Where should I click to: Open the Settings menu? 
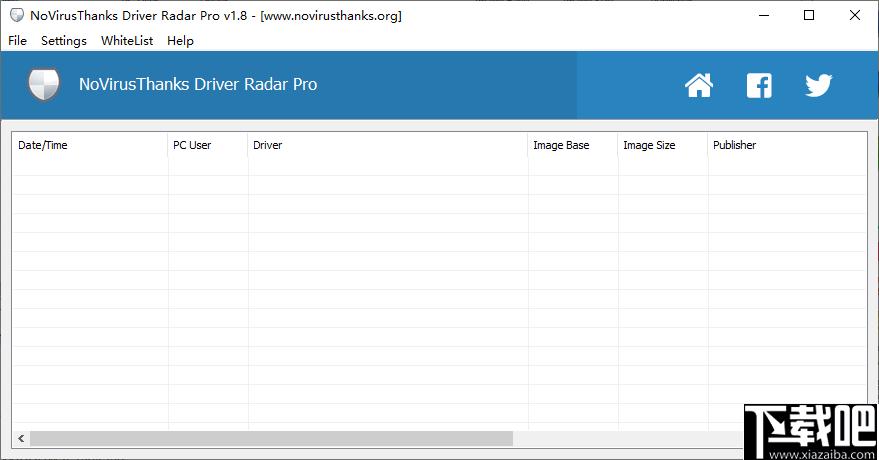pyautogui.click(x=64, y=40)
